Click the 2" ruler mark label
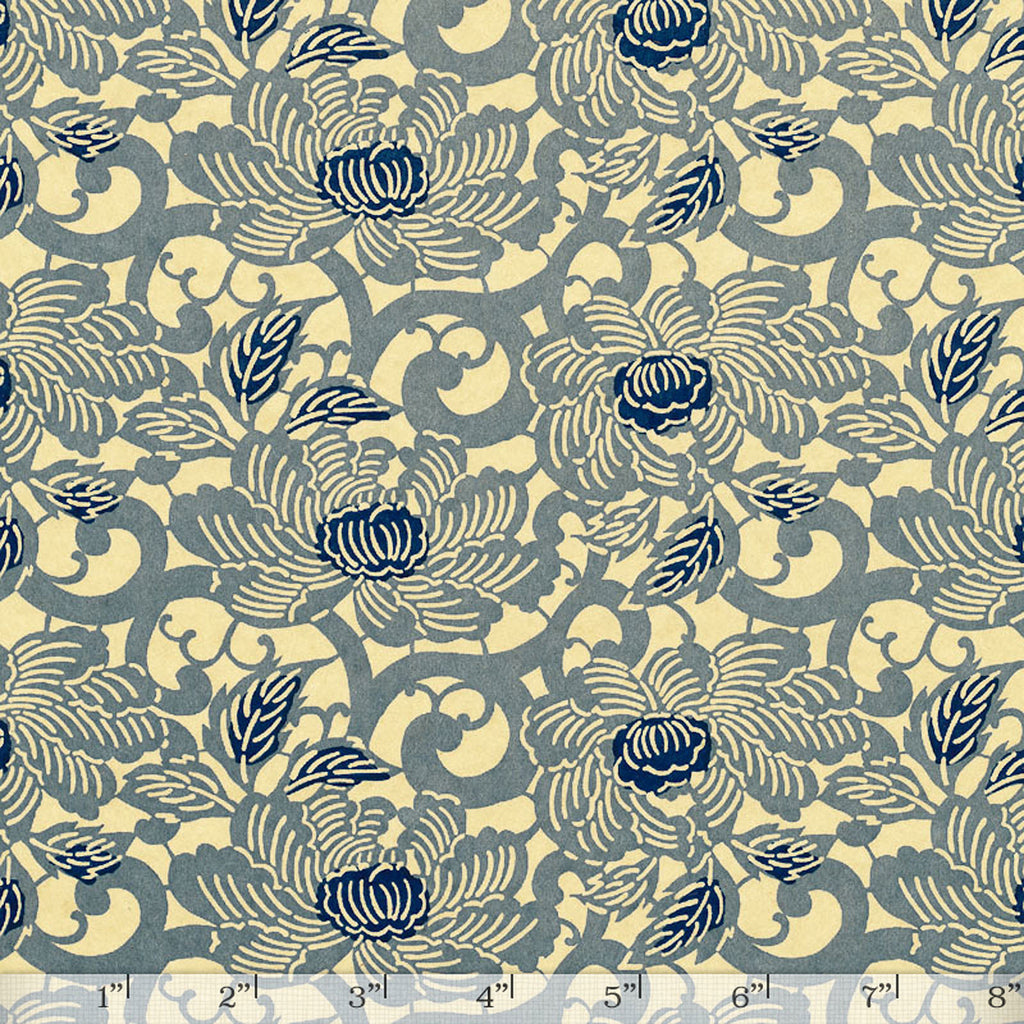Screen dimensions: 1024x1024 [235, 997]
